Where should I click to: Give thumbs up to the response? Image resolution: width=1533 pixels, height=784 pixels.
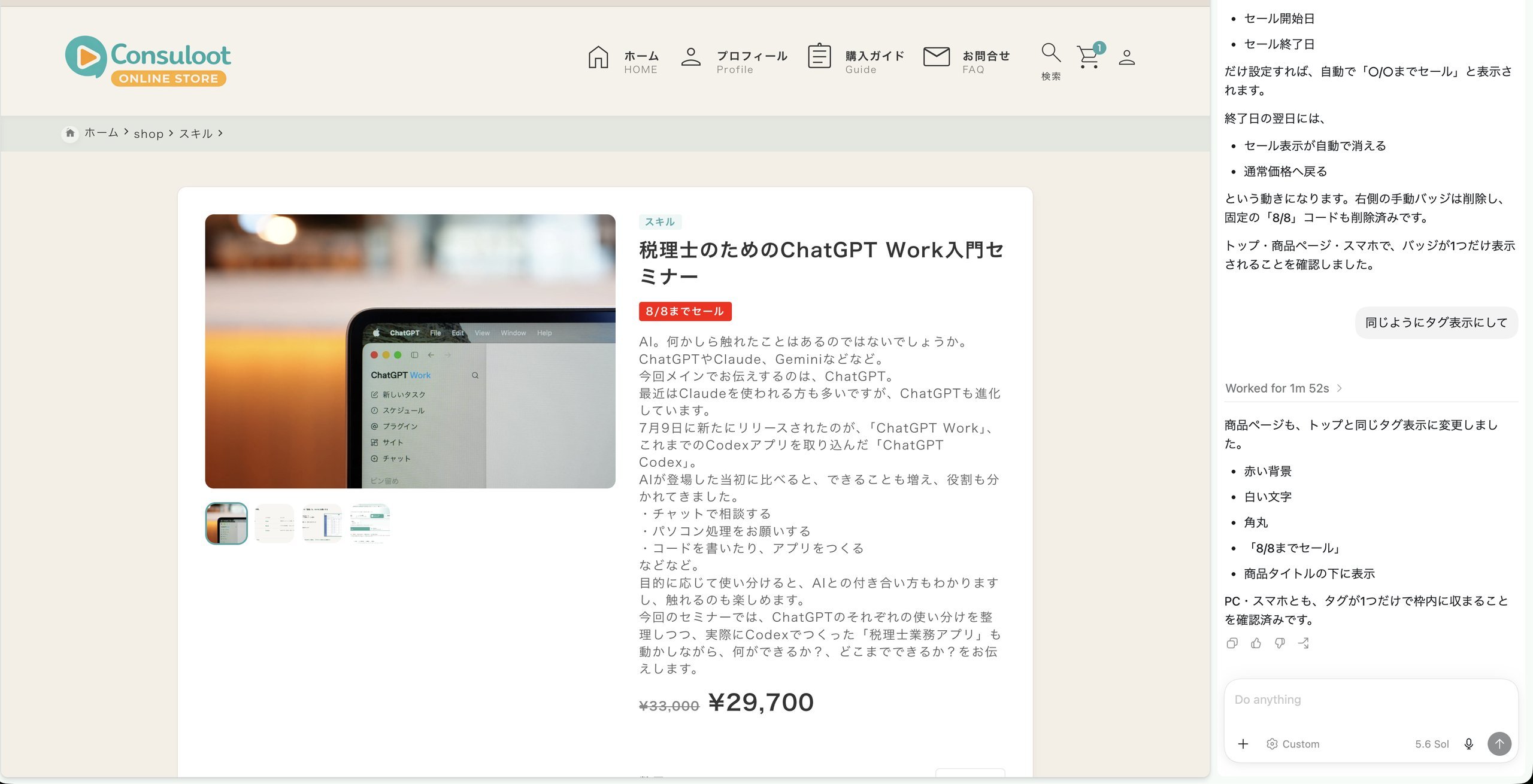pyautogui.click(x=1256, y=643)
